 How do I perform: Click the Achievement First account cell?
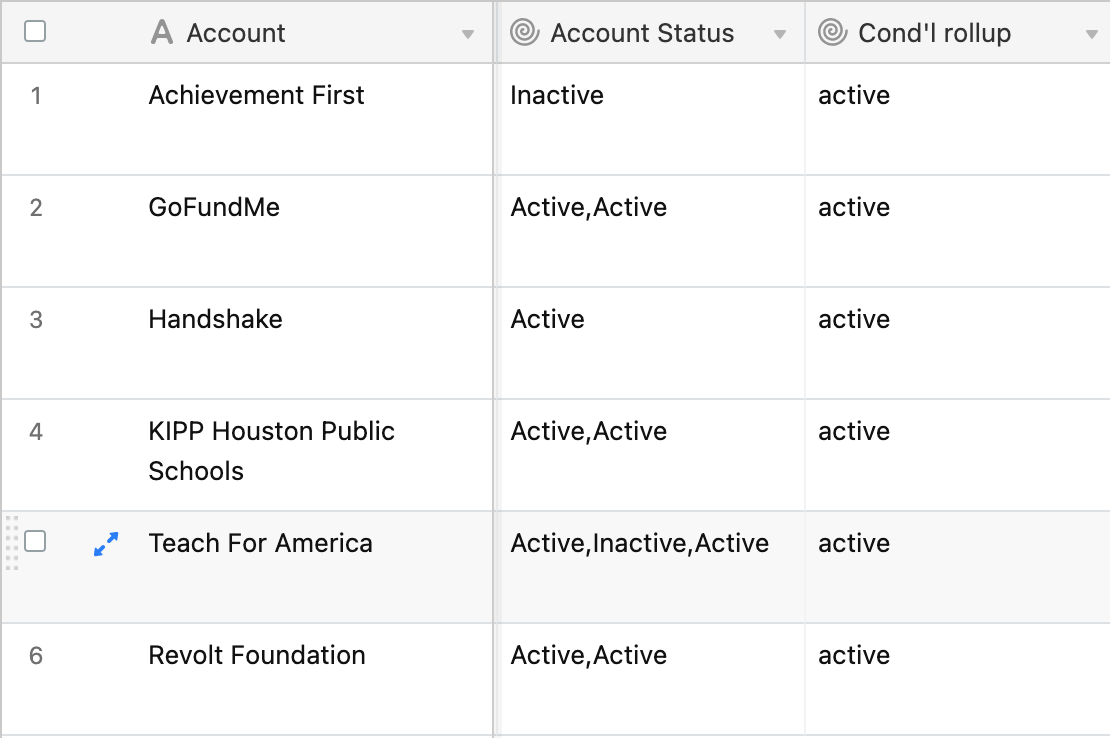pos(256,96)
